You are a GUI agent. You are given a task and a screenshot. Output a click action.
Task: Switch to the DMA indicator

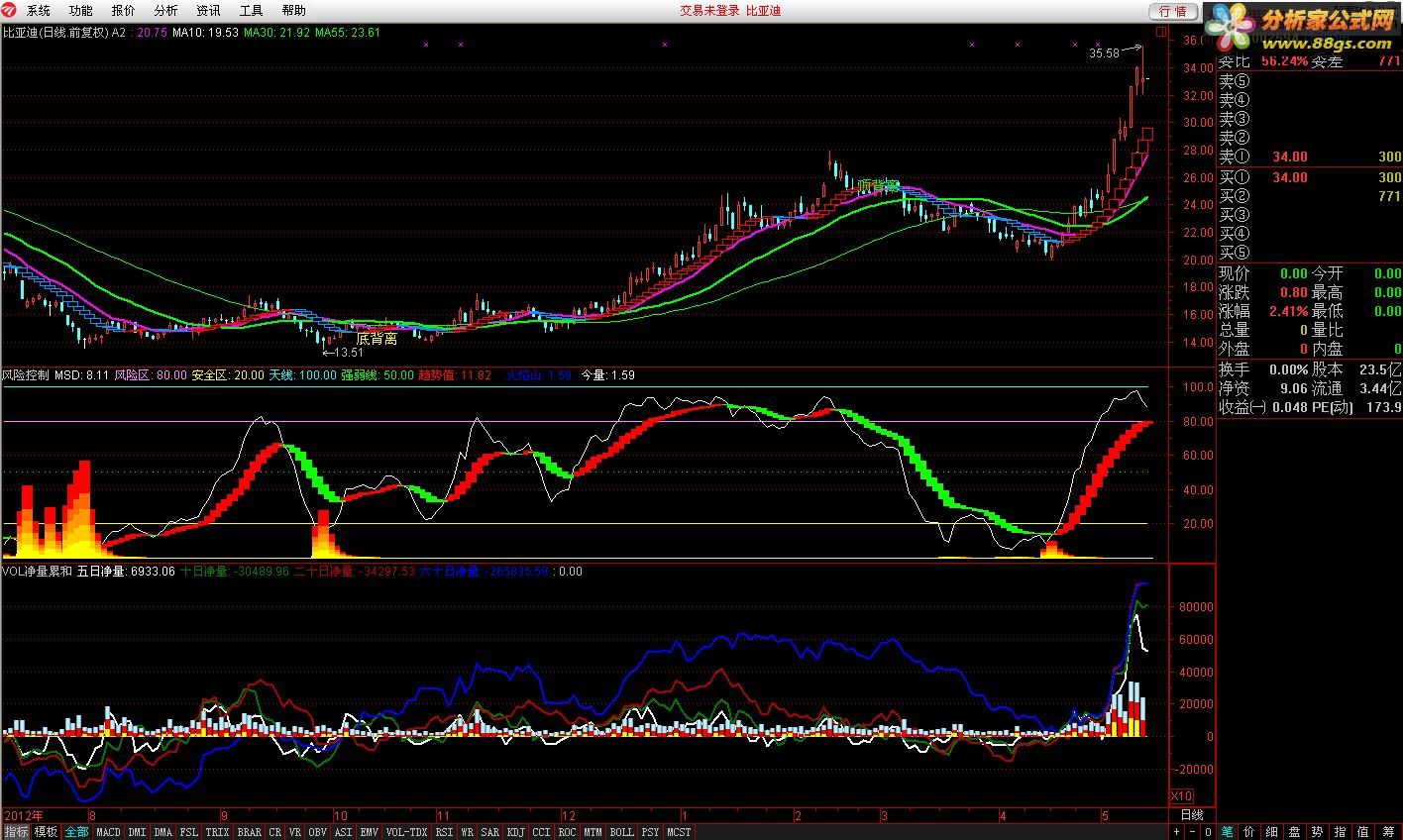[x=163, y=832]
